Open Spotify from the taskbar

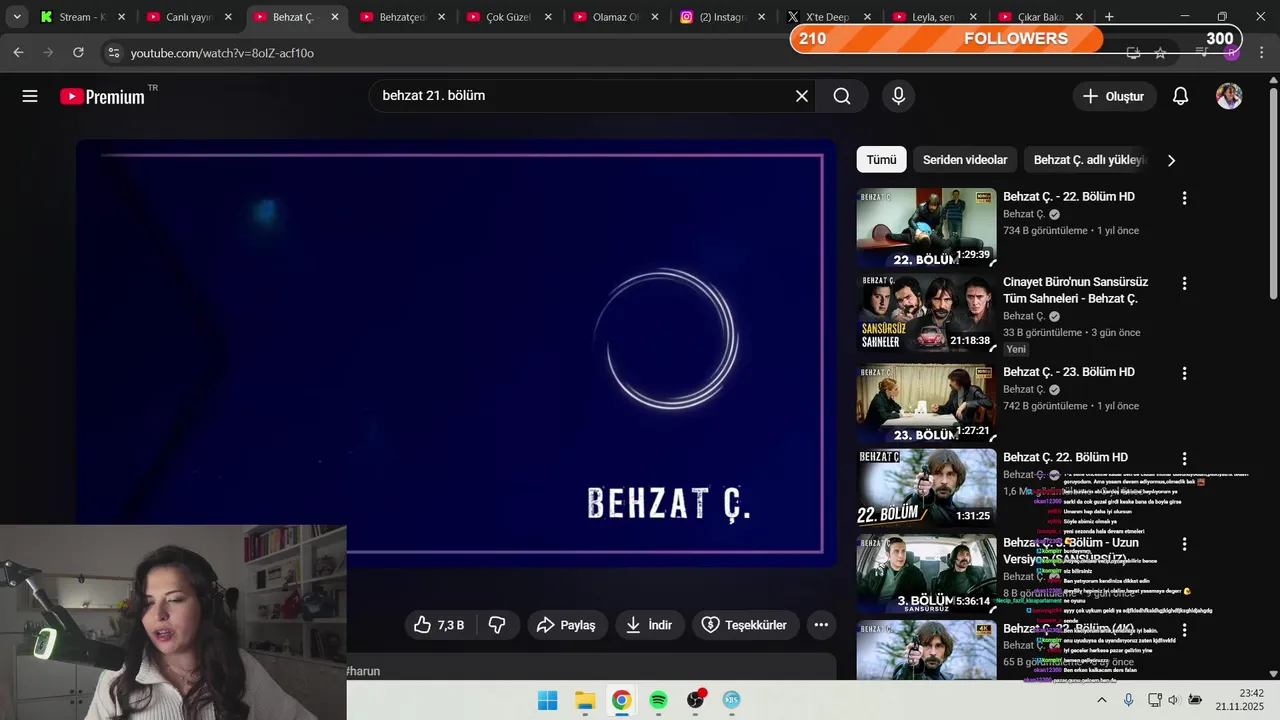tap(658, 700)
